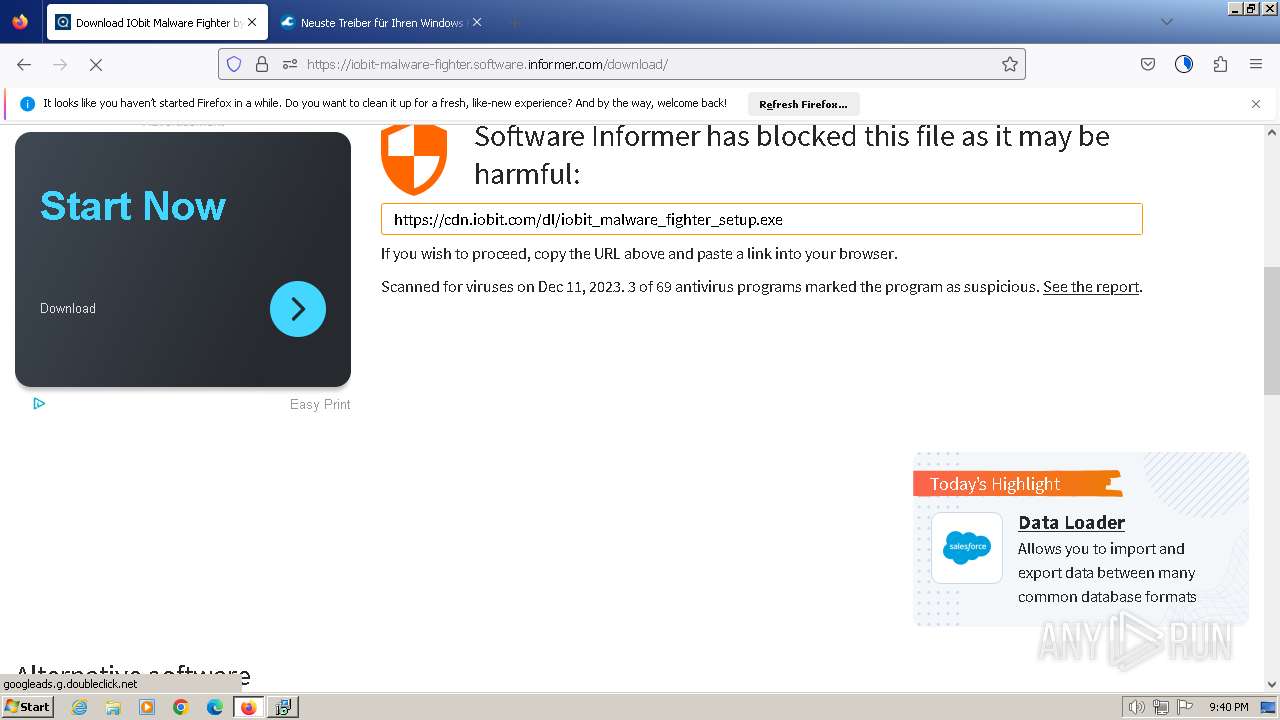Image resolution: width=1280 pixels, height=720 pixels.
Task: Open the Action Center flag icon
Action: [1183, 707]
